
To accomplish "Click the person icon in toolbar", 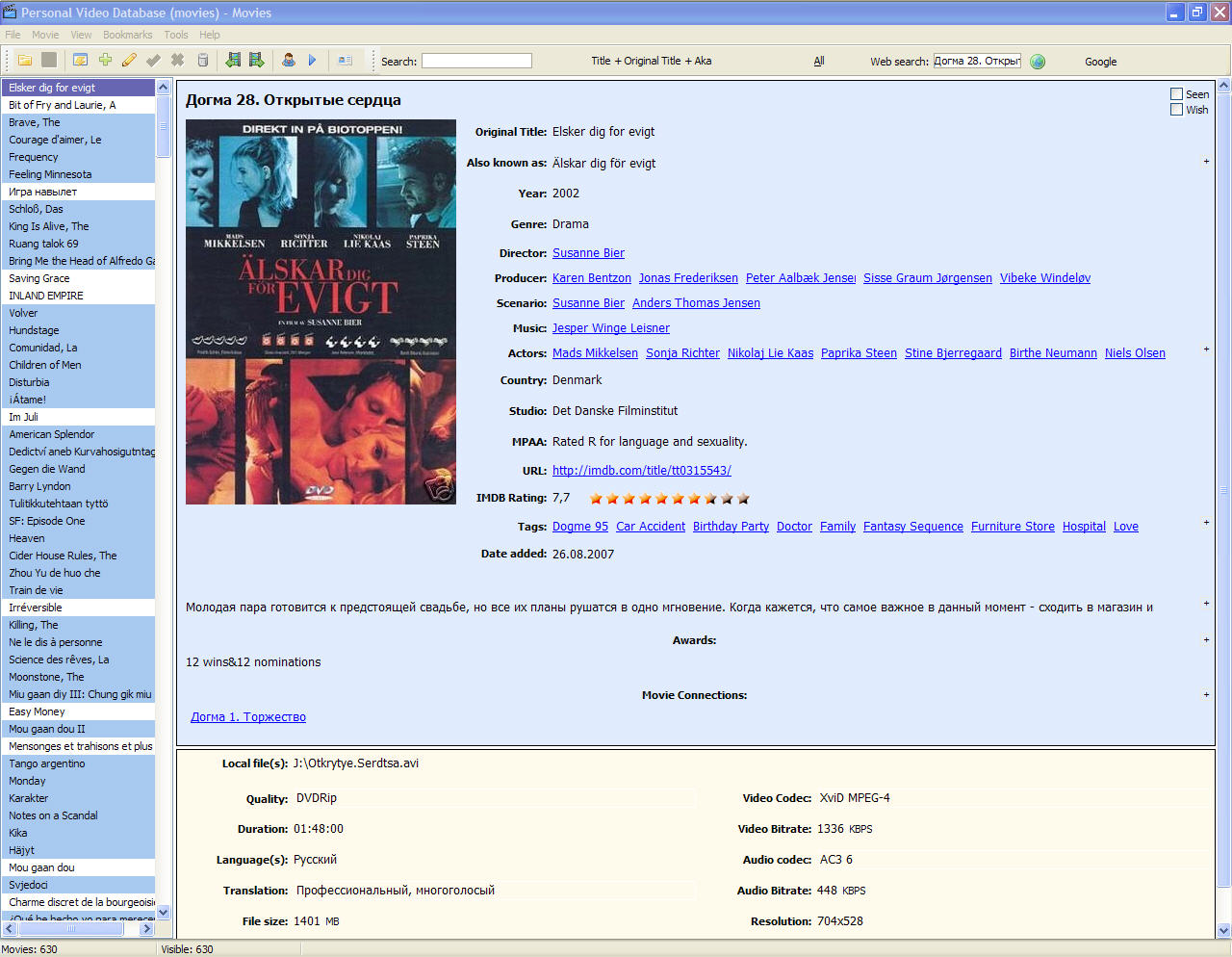I will click(288, 60).
